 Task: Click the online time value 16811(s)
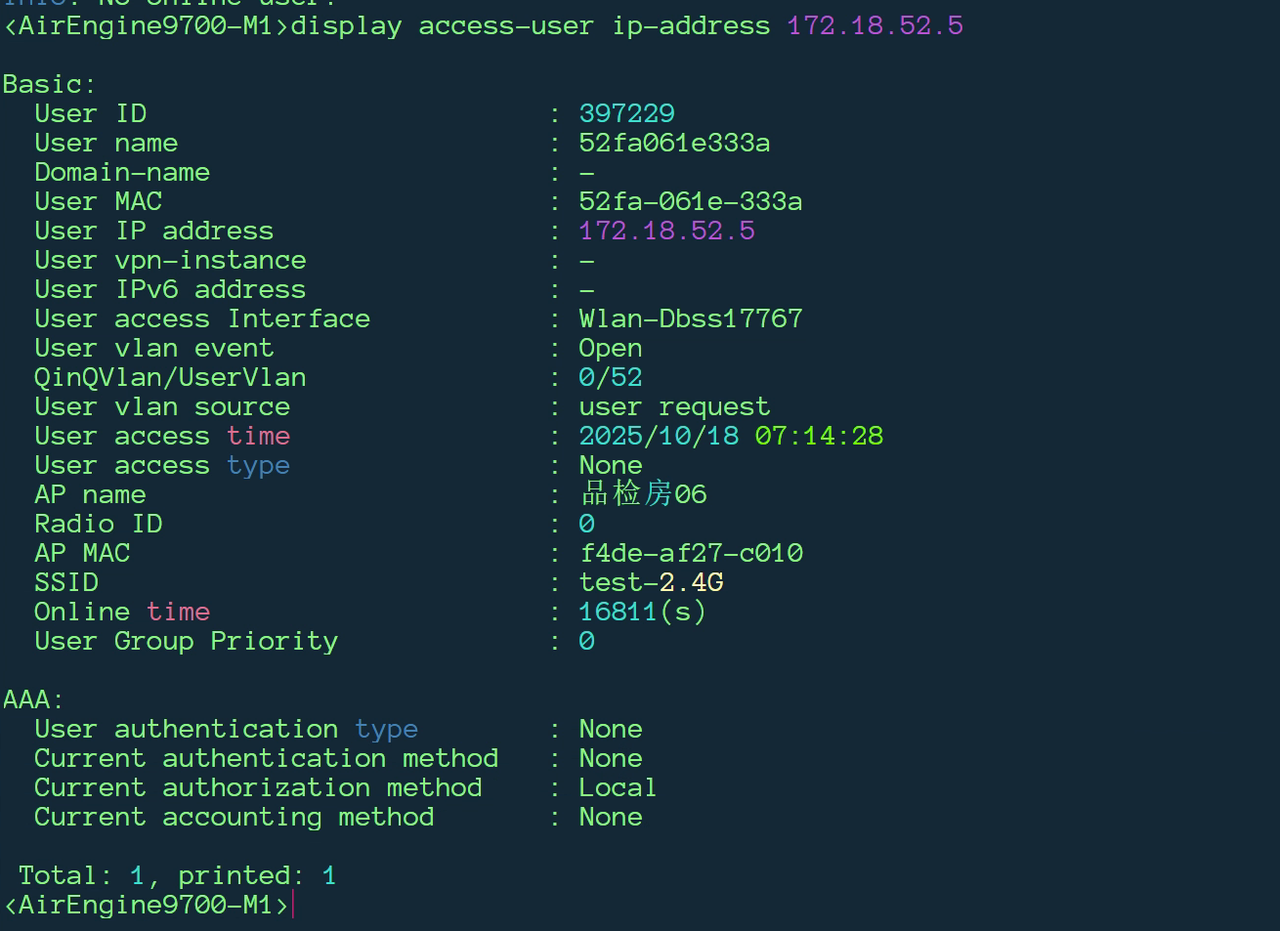coord(642,612)
